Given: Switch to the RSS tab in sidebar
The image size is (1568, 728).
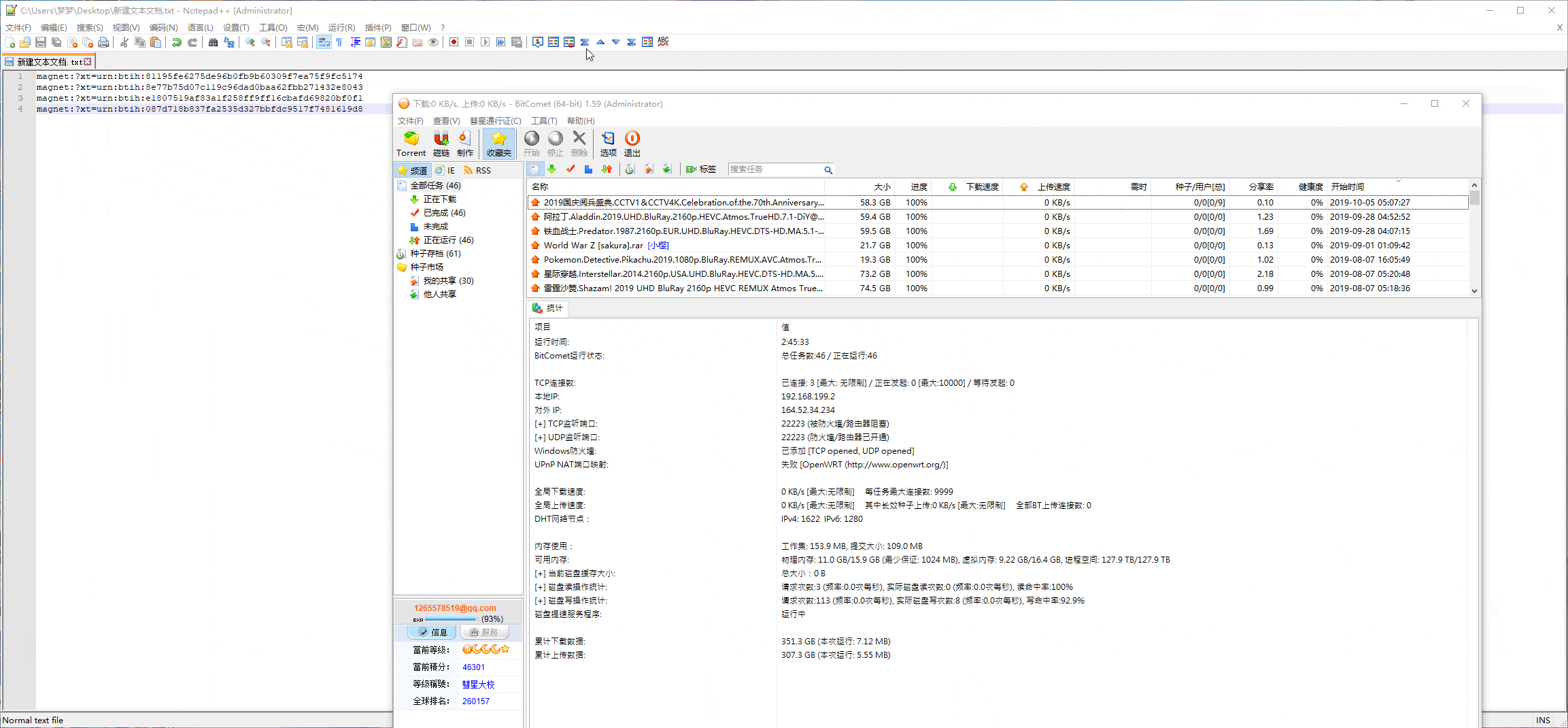Looking at the screenshot, I should [477, 170].
